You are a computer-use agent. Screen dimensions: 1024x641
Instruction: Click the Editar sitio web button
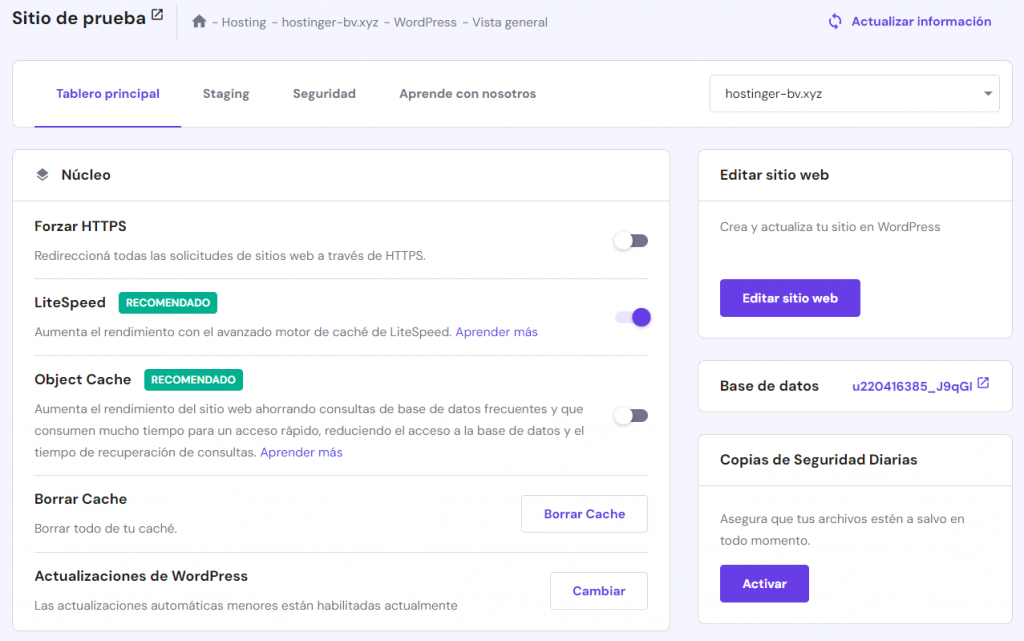pyautogui.click(x=790, y=298)
